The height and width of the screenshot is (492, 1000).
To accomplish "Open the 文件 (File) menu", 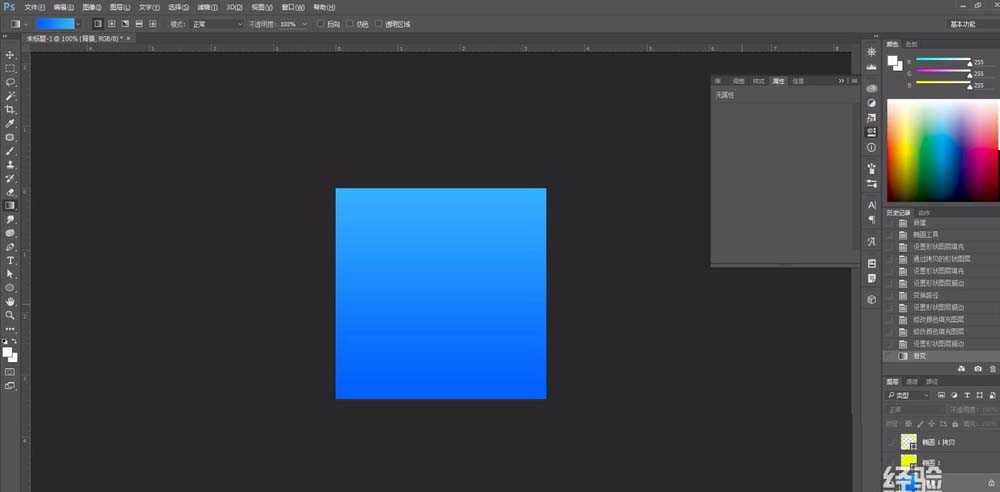I will click(35, 7).
